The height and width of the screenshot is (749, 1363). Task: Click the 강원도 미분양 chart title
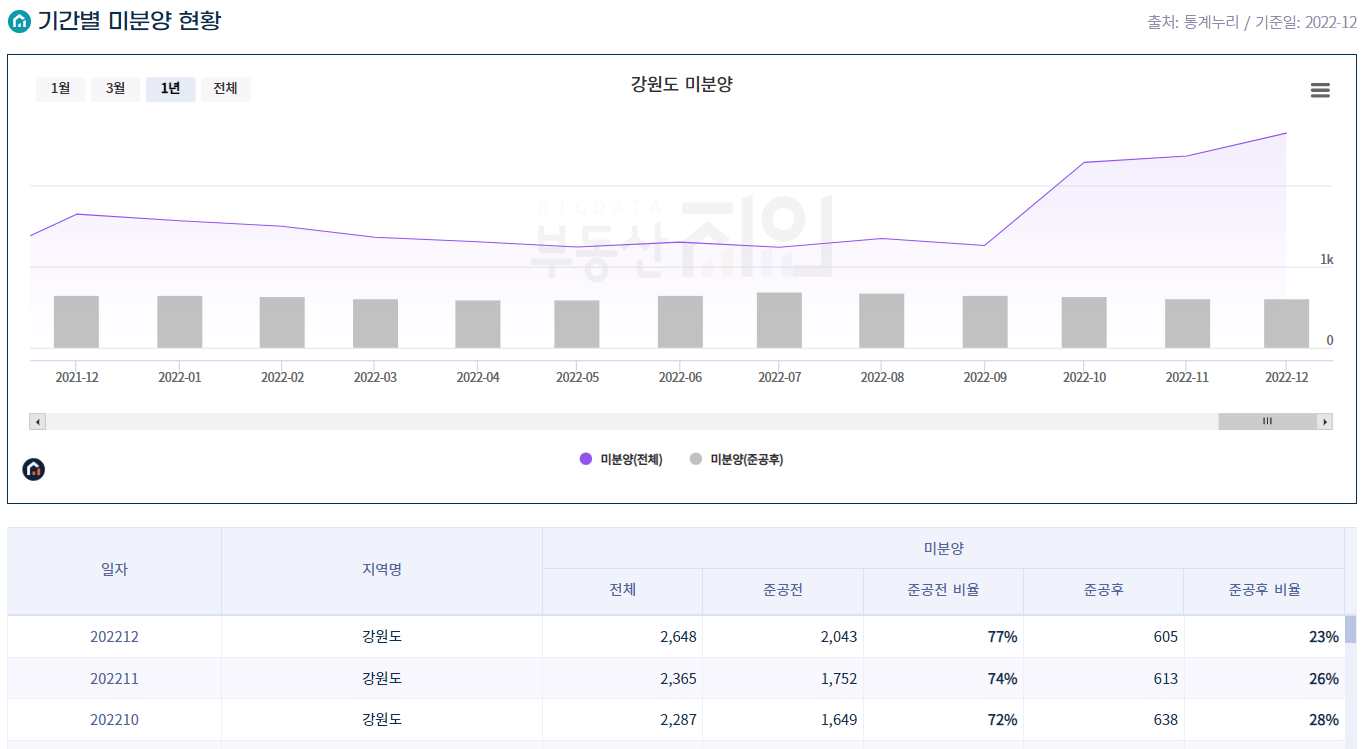coord(682,84)
